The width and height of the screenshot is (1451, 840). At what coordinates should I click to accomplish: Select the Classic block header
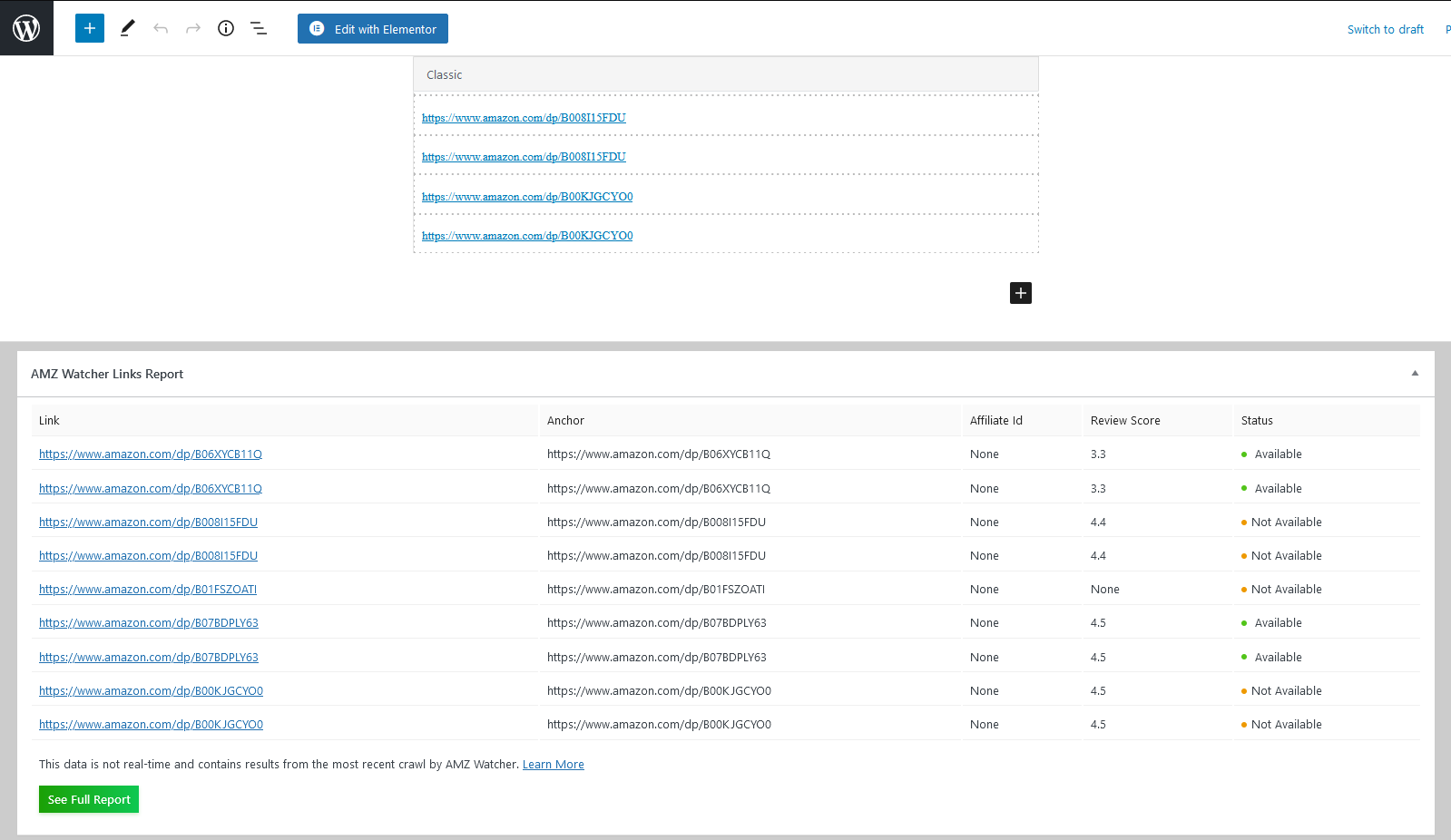(x=726, y=74)
